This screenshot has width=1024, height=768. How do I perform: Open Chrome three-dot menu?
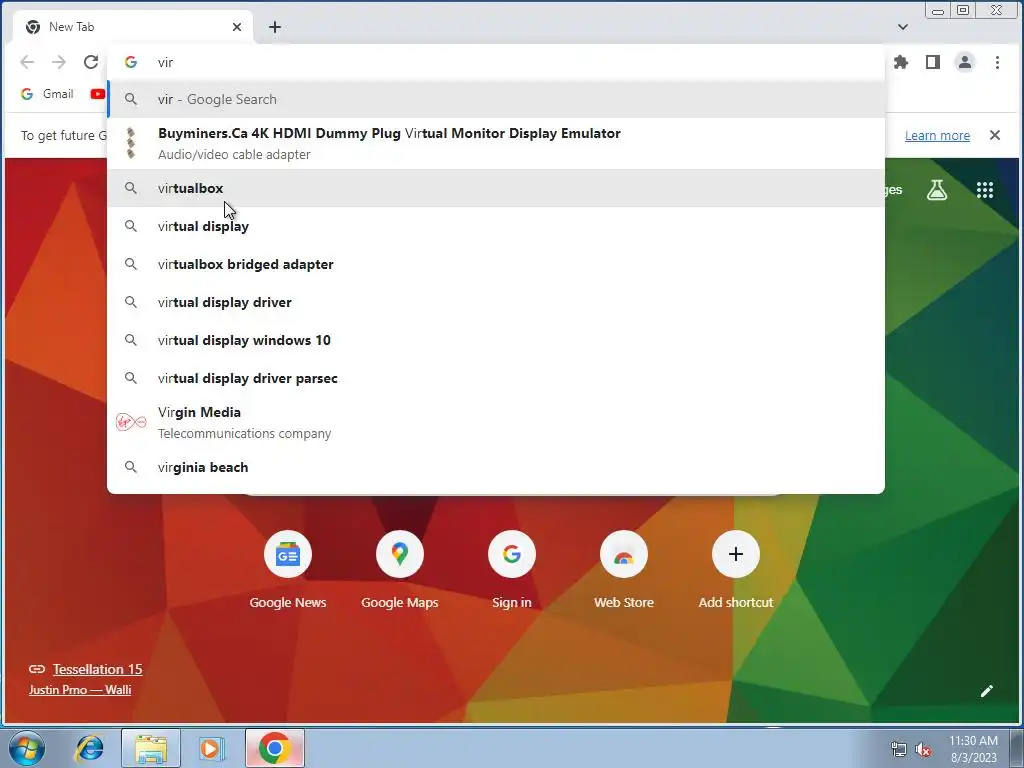[997, 62]
